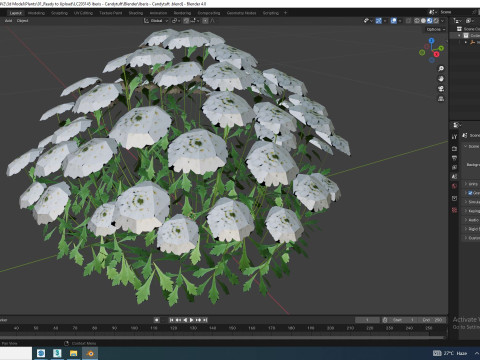
Task: Open the Texture Paint workspace
Action: (x=111, y=13)
